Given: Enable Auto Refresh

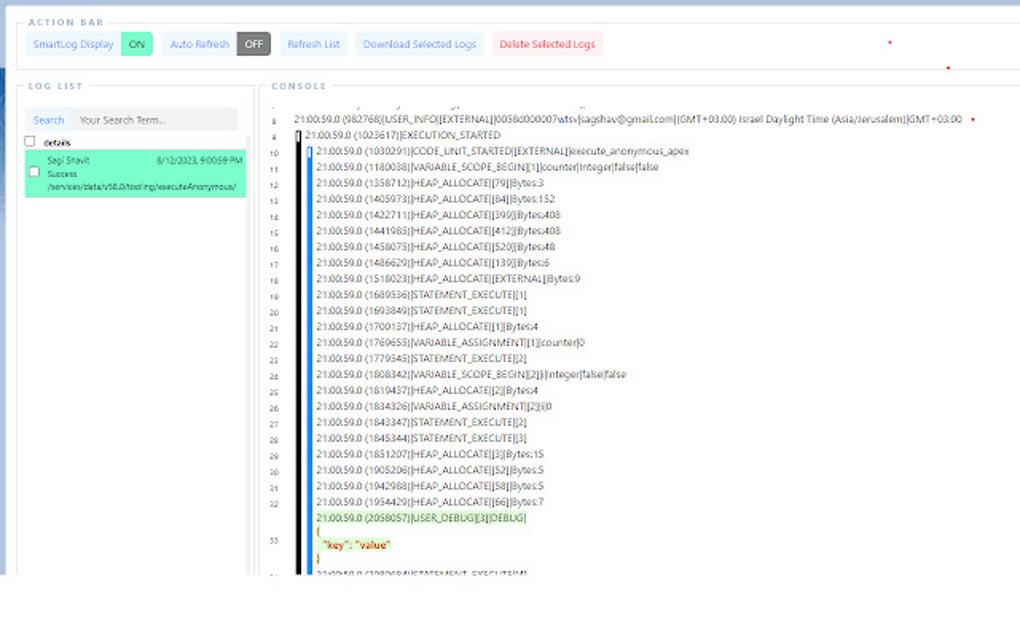Looking at the screenshot, I should pos(253,44).
